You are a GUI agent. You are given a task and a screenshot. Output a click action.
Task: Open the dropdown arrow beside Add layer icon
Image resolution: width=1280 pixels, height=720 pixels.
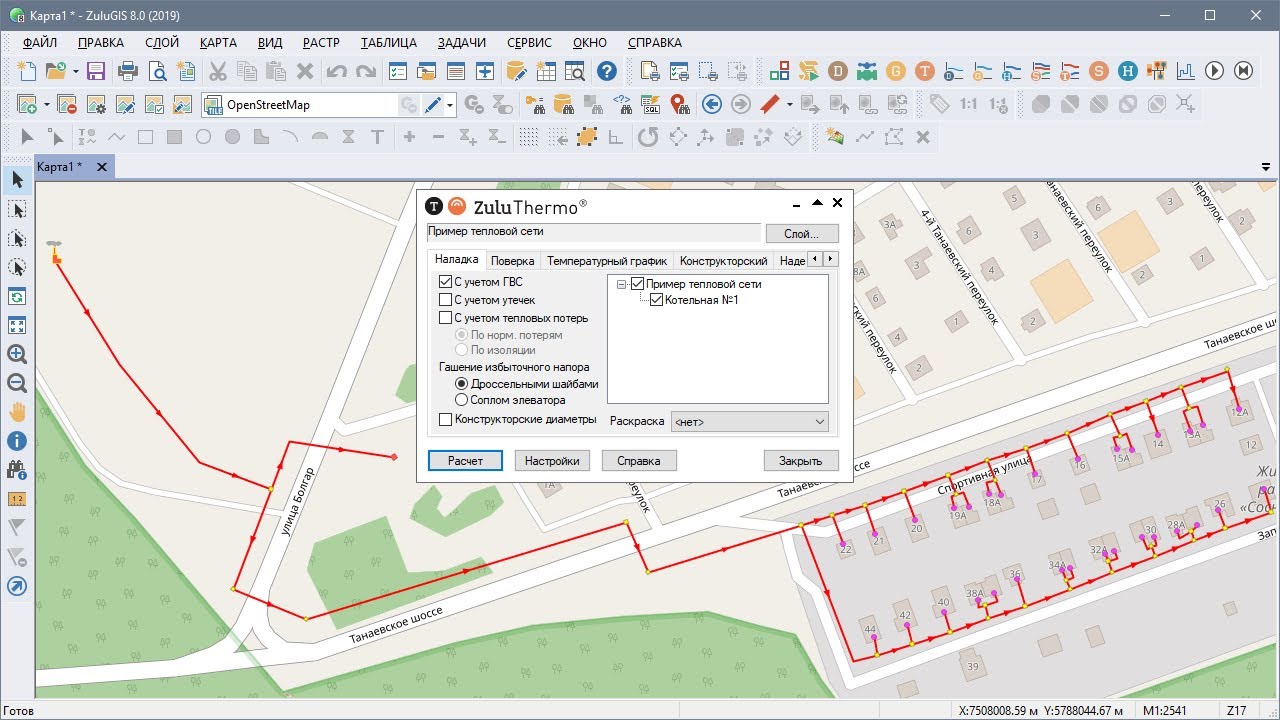[x=46, y=104]
